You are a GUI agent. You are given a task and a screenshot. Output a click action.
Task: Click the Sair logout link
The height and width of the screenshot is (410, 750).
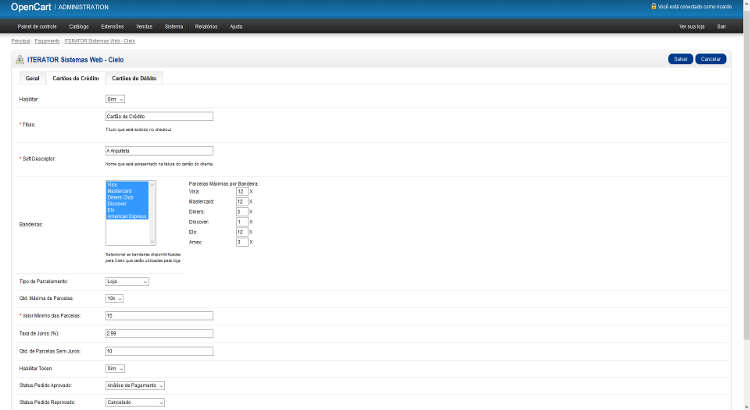coord(721,26)
